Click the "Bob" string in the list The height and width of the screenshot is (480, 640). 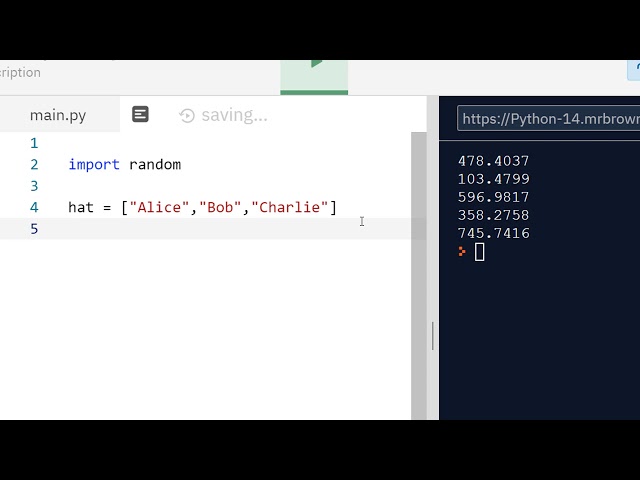coord(220,207)
